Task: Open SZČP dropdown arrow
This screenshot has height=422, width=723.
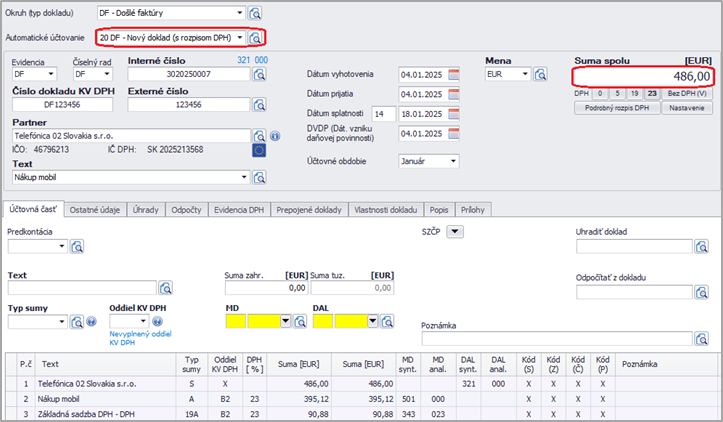Action: tap(455, 232)
